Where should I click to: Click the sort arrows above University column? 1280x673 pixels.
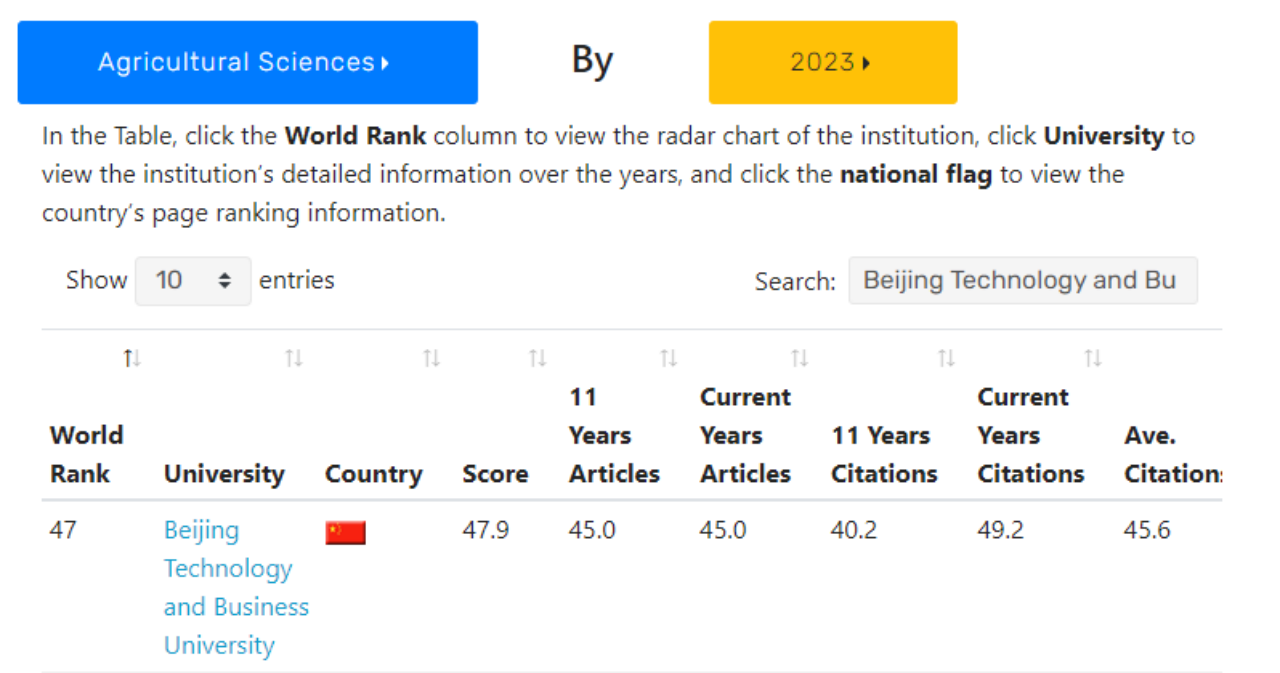click(293, 358)
